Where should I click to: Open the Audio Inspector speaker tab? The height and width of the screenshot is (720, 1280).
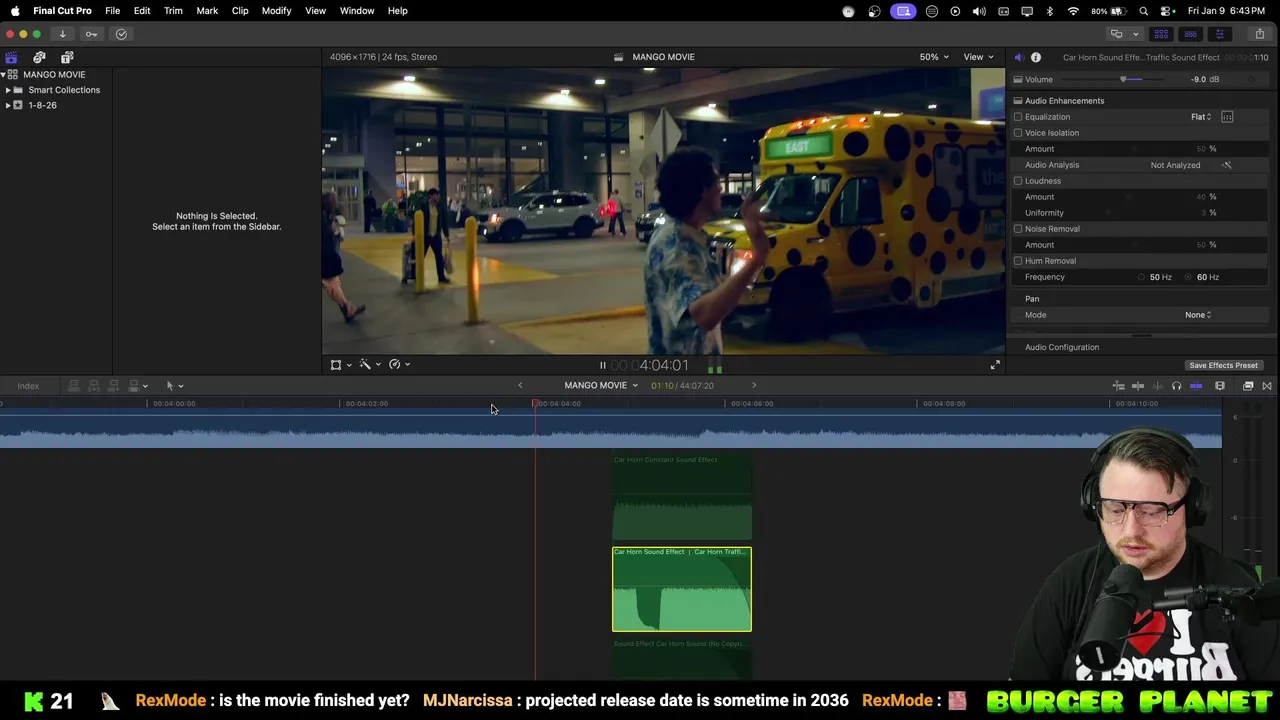tap(1019, 57)
